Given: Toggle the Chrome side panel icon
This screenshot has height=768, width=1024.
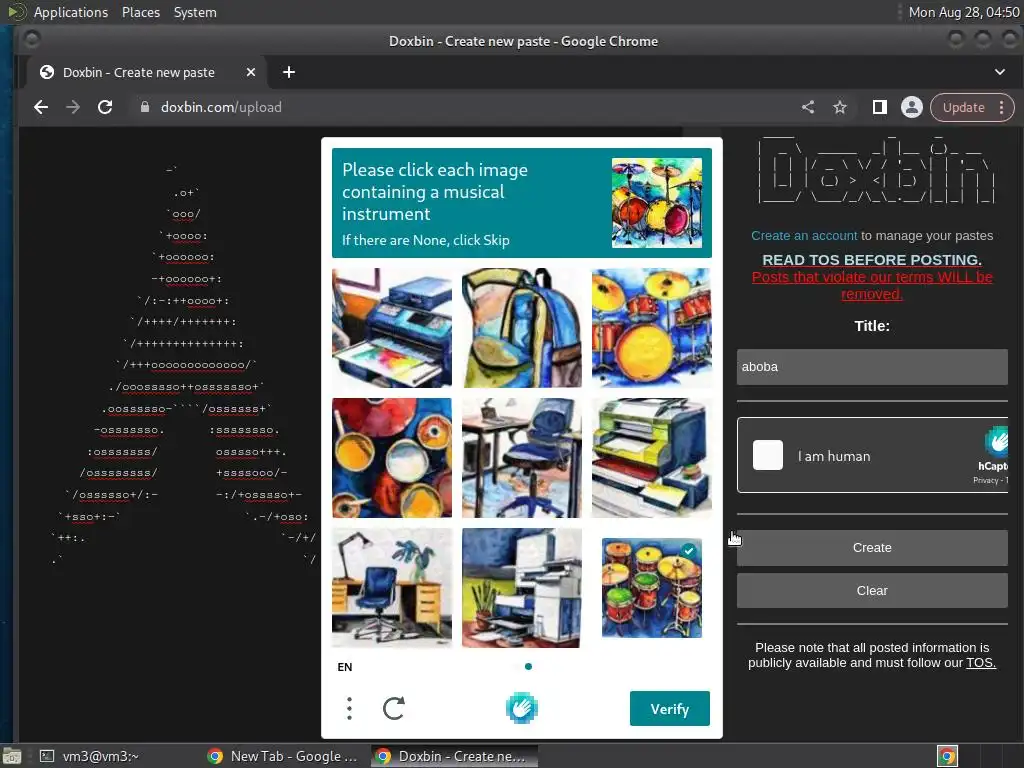Looking at the screenshot, I should (880, 107).
